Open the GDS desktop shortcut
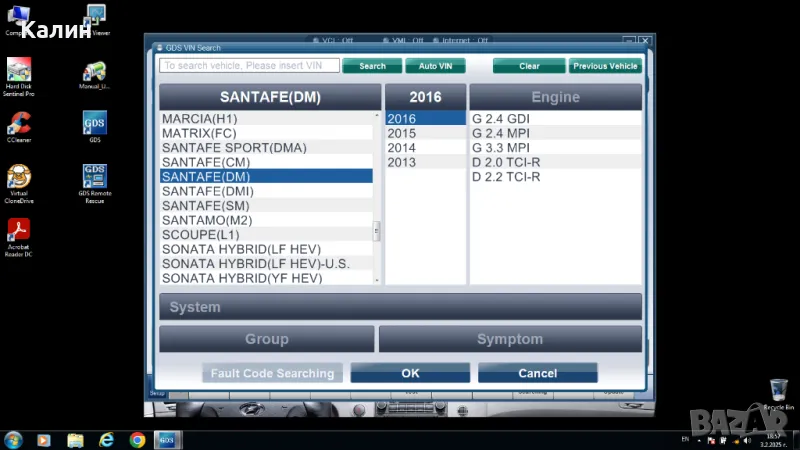This screenshot has width=800, height=450. [x=95, y=124]
